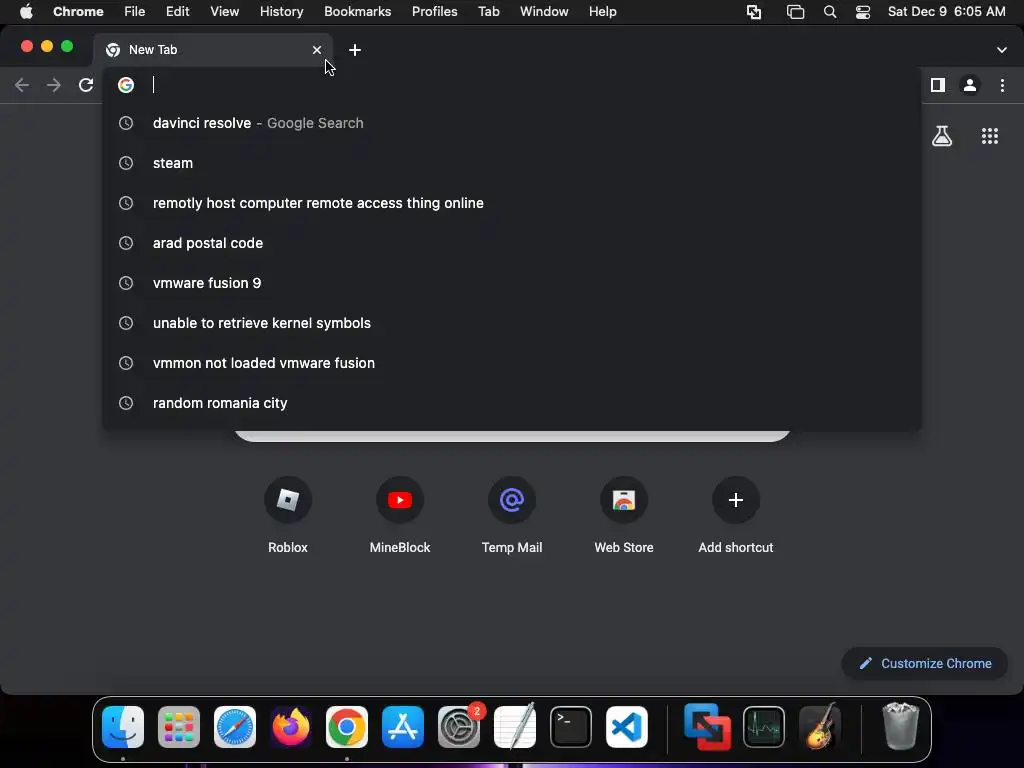Open the Tab menu
This screenshot has width=1024, height=768.
pos(488,12)
